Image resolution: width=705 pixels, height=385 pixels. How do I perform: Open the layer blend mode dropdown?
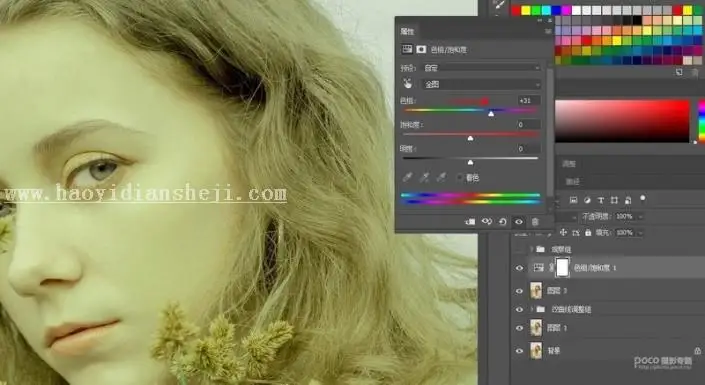point(567,217)
